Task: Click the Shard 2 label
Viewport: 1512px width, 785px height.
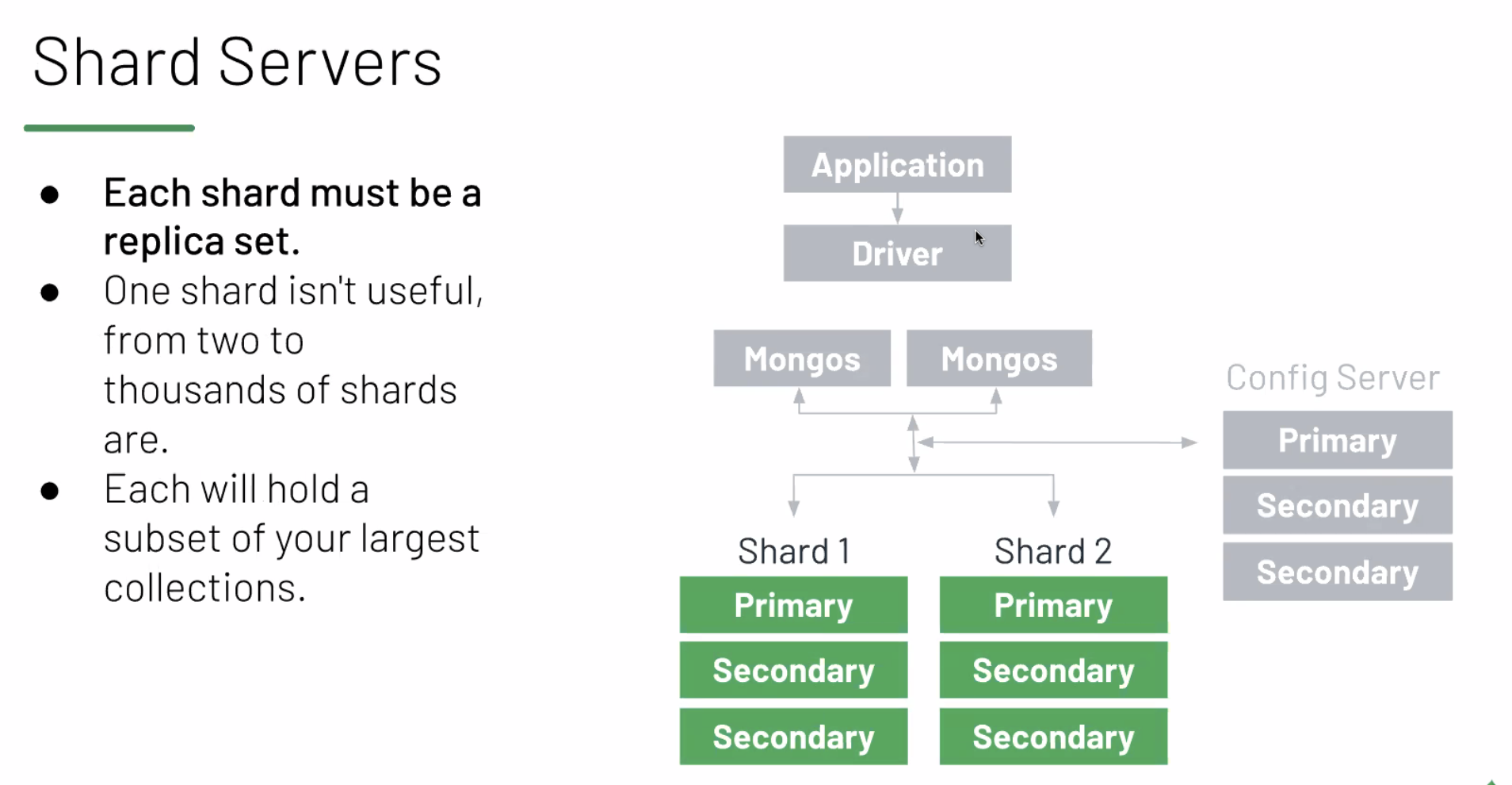Action: [x=1053, y=551]
